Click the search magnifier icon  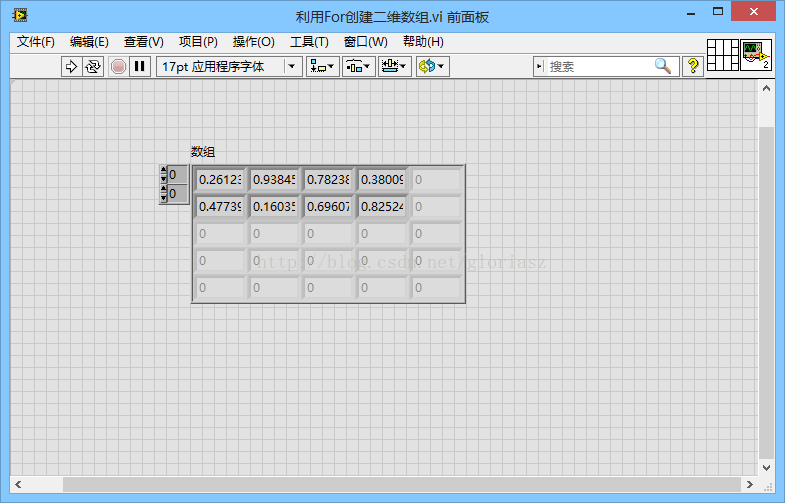pos(663,66)
